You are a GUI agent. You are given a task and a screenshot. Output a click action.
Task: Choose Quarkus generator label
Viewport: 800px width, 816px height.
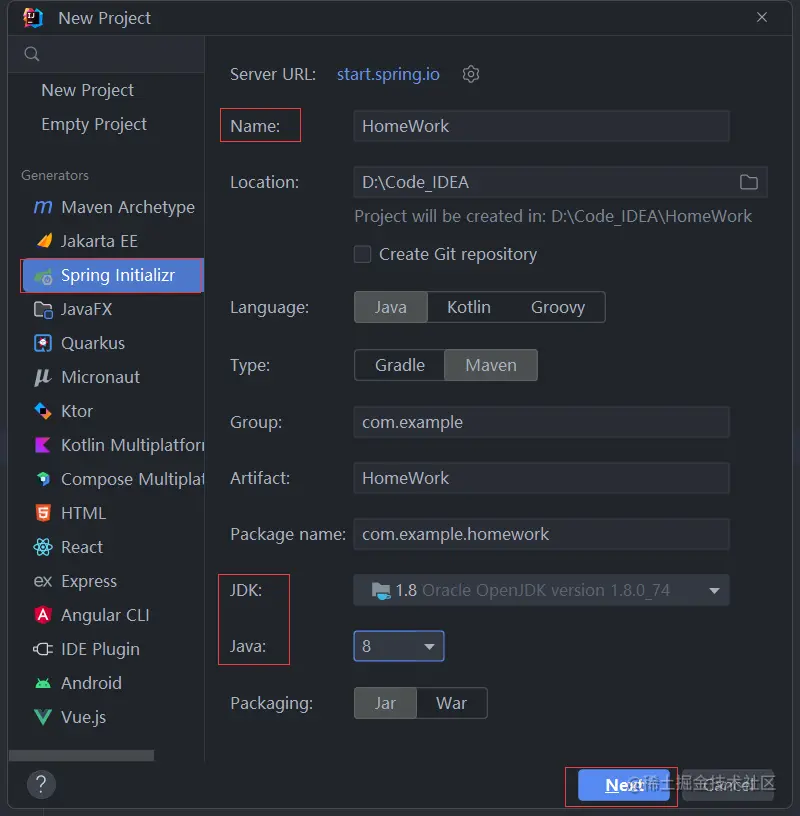click(x=93, y=343)
